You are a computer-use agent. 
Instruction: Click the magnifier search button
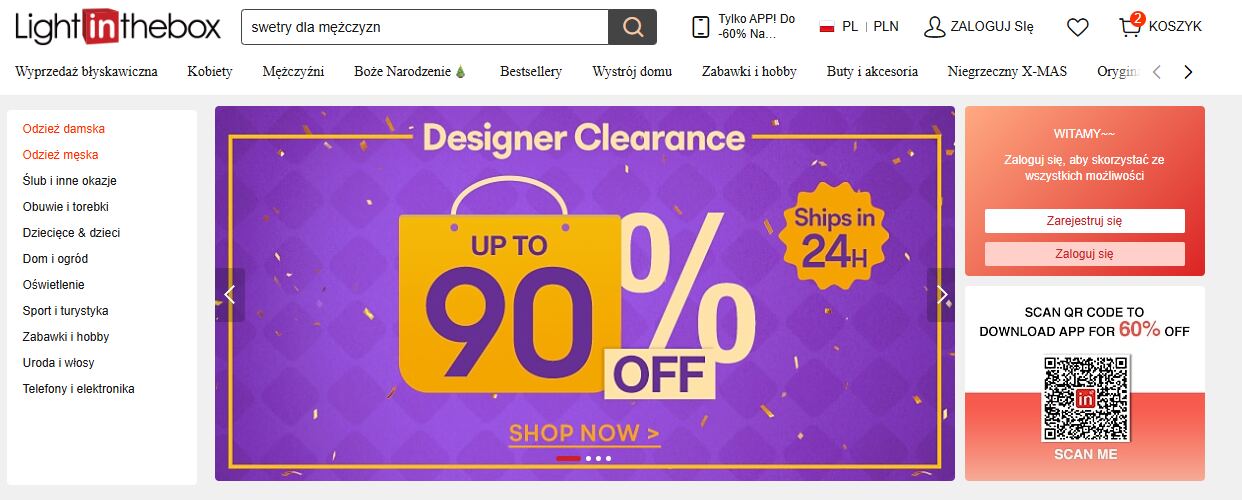(x=632, y=27)
